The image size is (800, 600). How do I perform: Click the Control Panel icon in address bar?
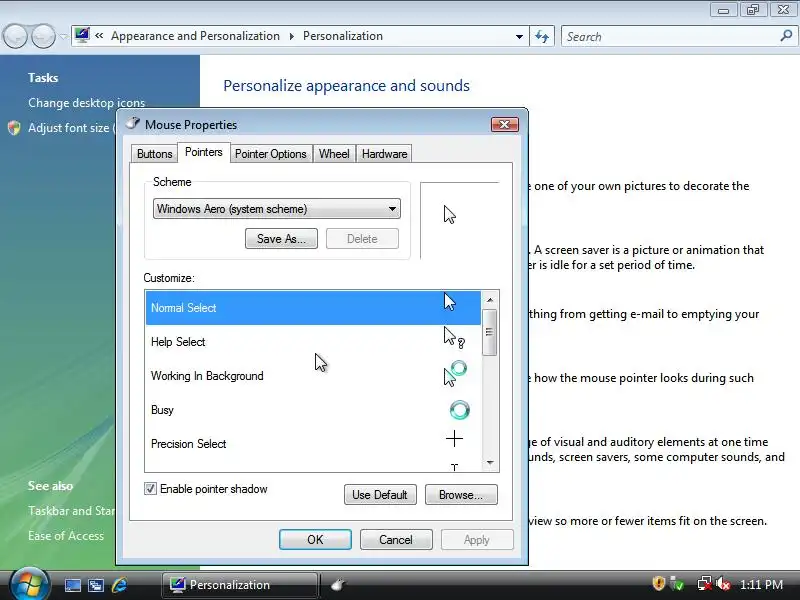[x=82, y=35]
